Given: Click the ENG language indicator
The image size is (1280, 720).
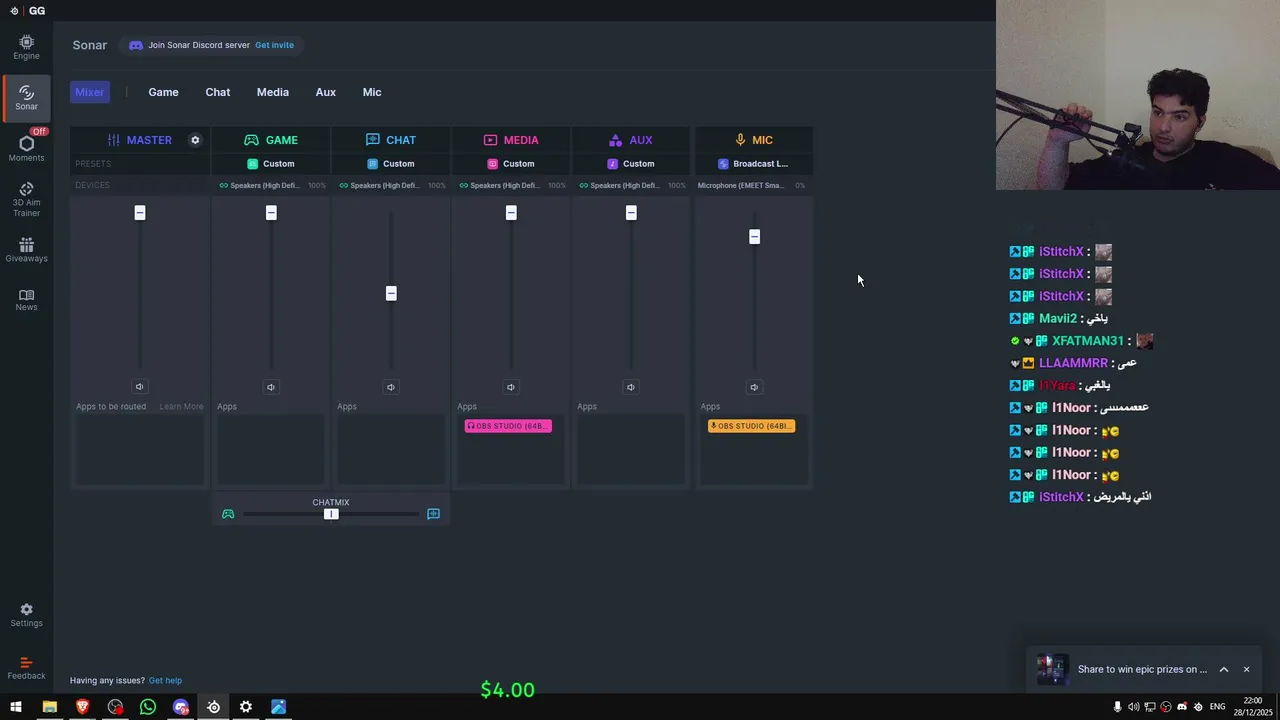Looking at the screenshot, I should tap(1217, 707).
